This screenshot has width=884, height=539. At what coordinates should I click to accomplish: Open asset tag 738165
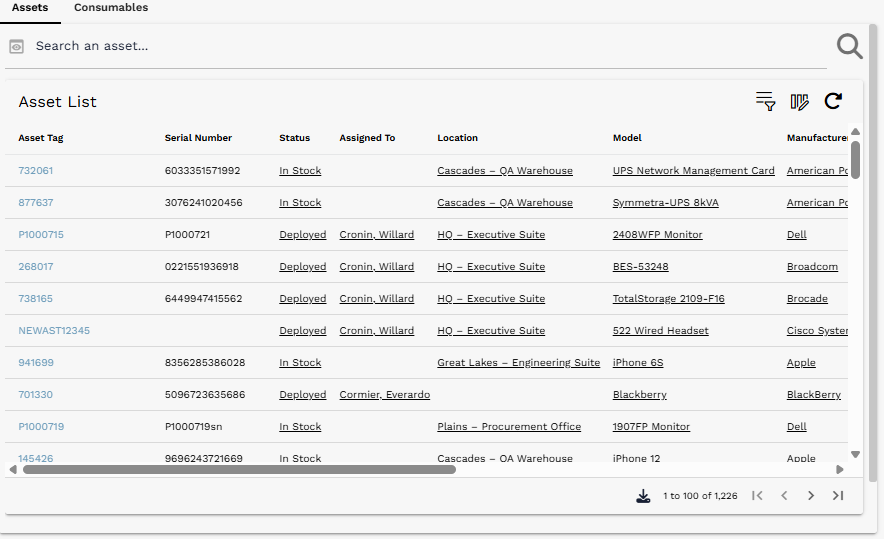35,299
